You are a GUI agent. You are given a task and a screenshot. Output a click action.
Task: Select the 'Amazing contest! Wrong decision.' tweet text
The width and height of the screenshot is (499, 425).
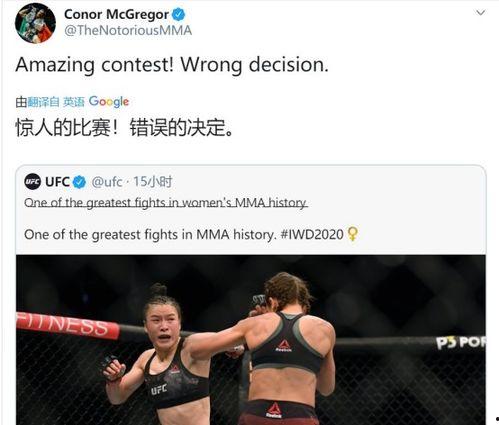click(x=172, y=65)
